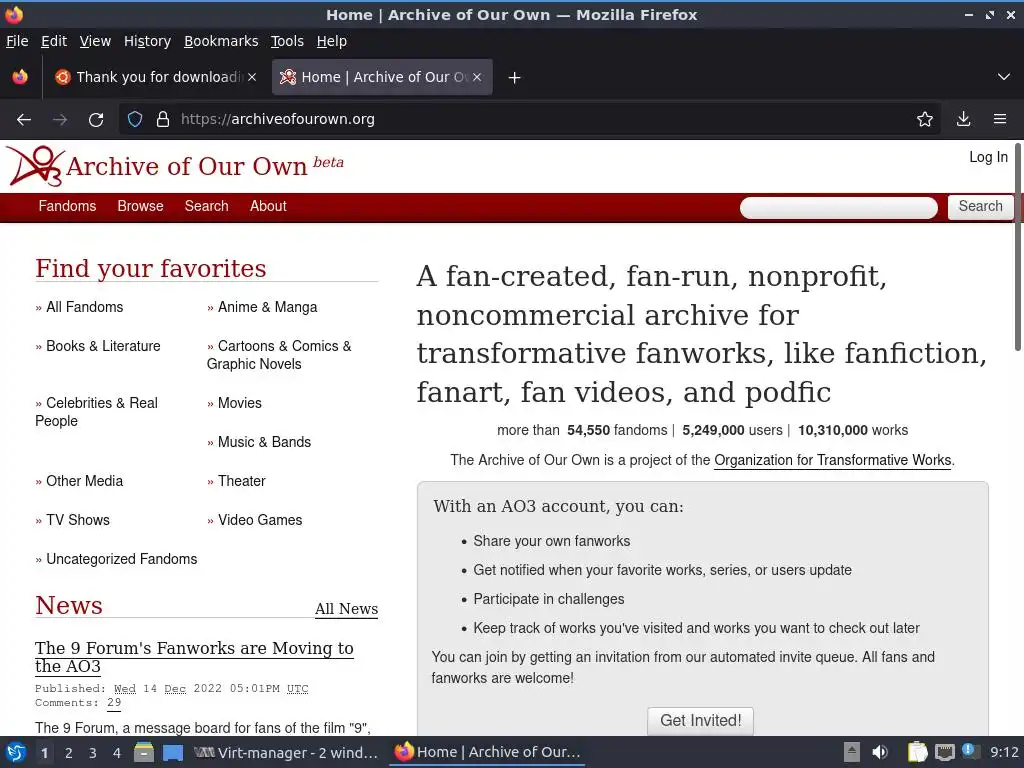The image size is (1024, 768).
Task: Click the removable media eject tray icon
Action: (852, 752)
